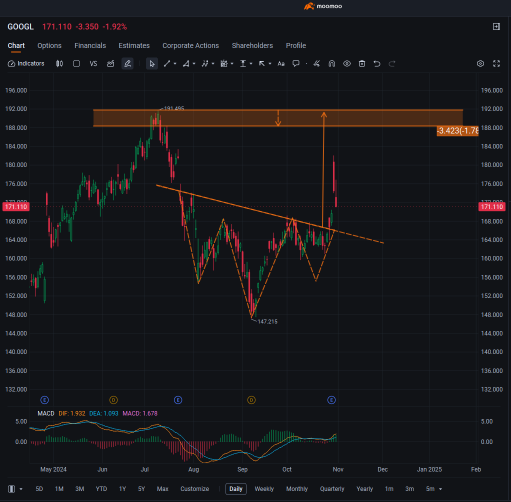Expand the arrow tool options
The image size is (511, 502).
tap(270, 64)
